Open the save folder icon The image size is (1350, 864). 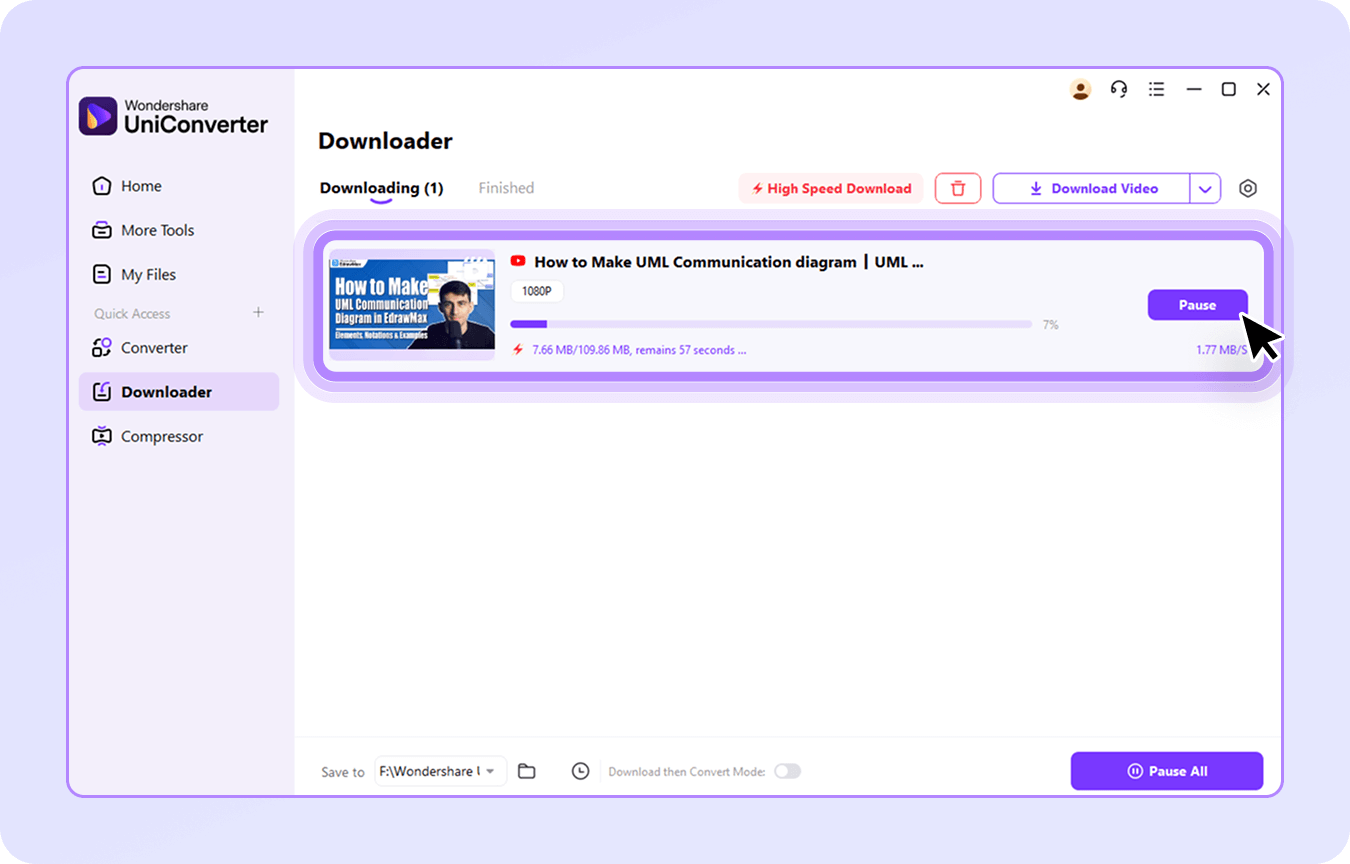click(x=527, y=771)
